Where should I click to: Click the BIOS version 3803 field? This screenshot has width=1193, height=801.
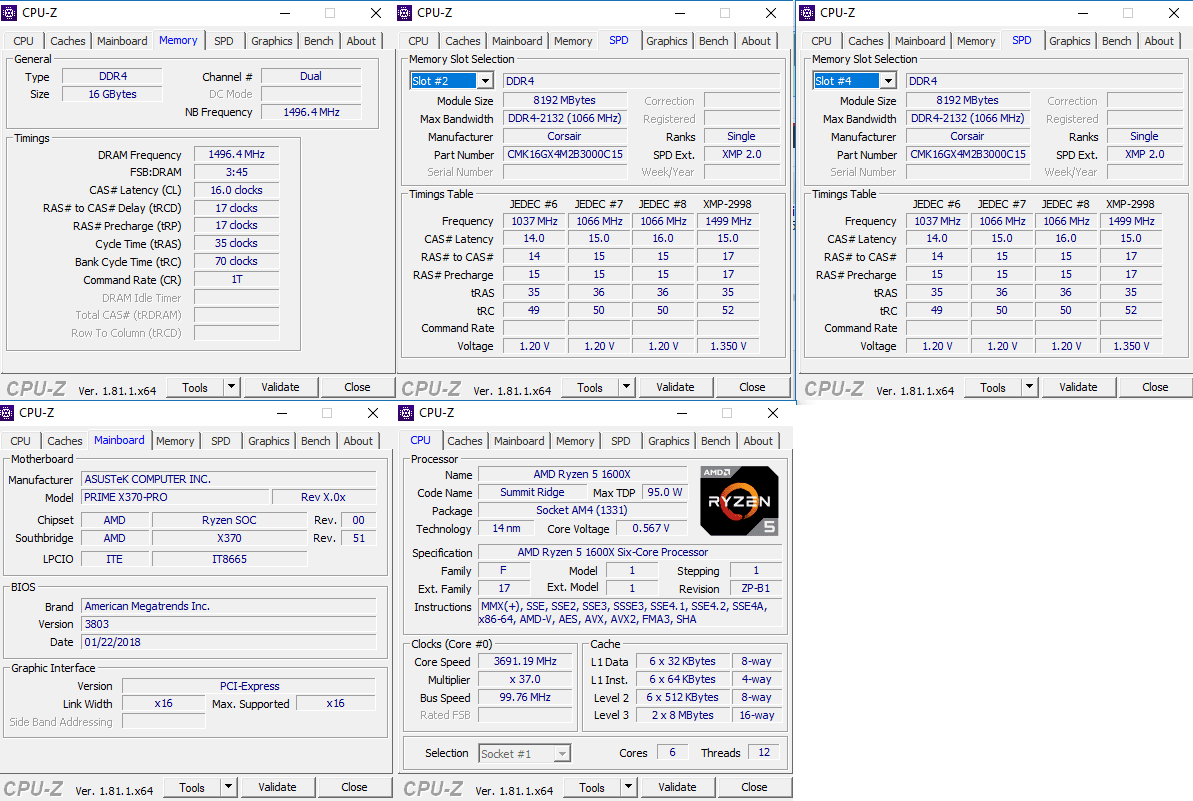[x=229, y=625]
